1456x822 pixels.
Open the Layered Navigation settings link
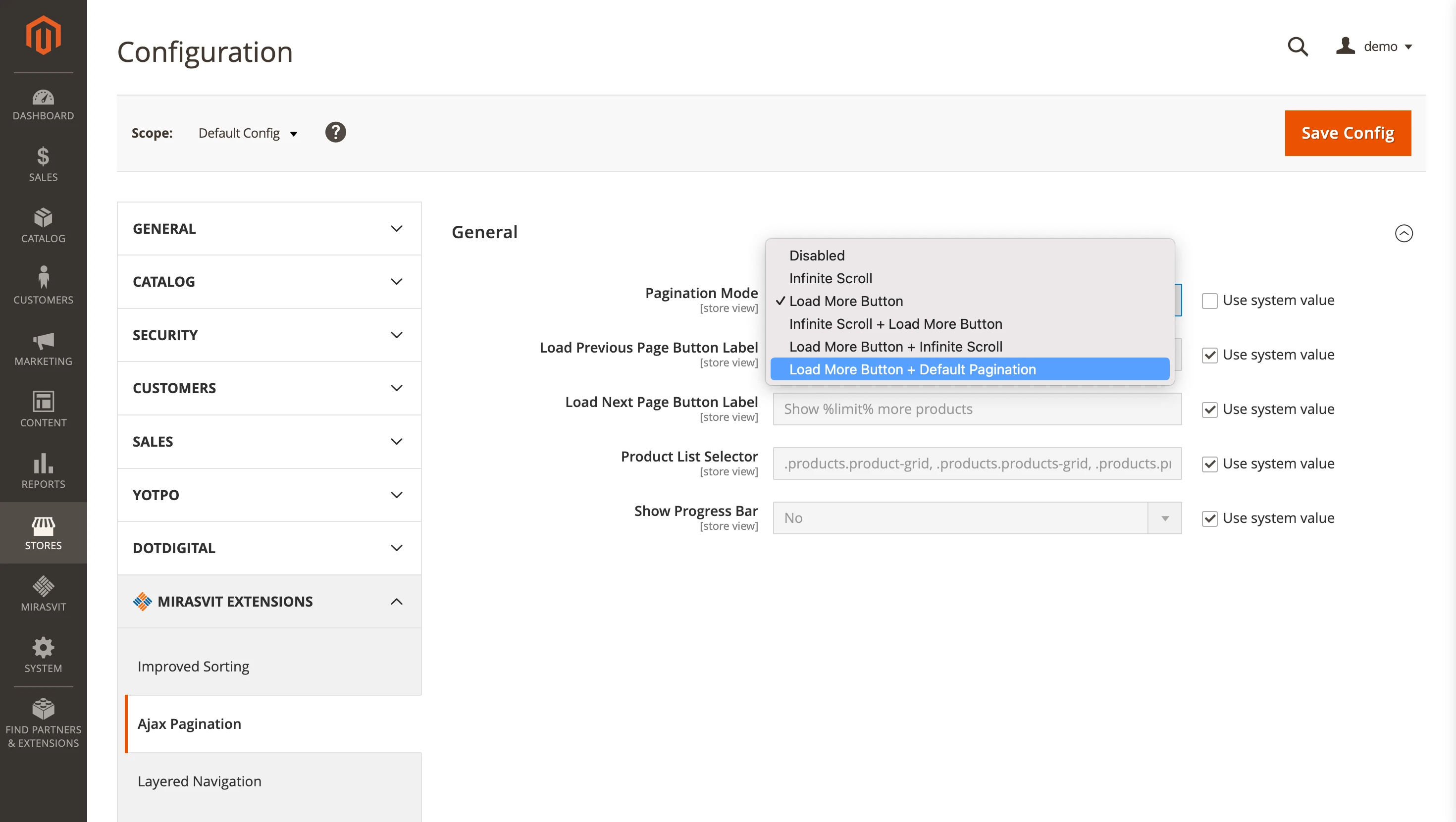(199, 781)
